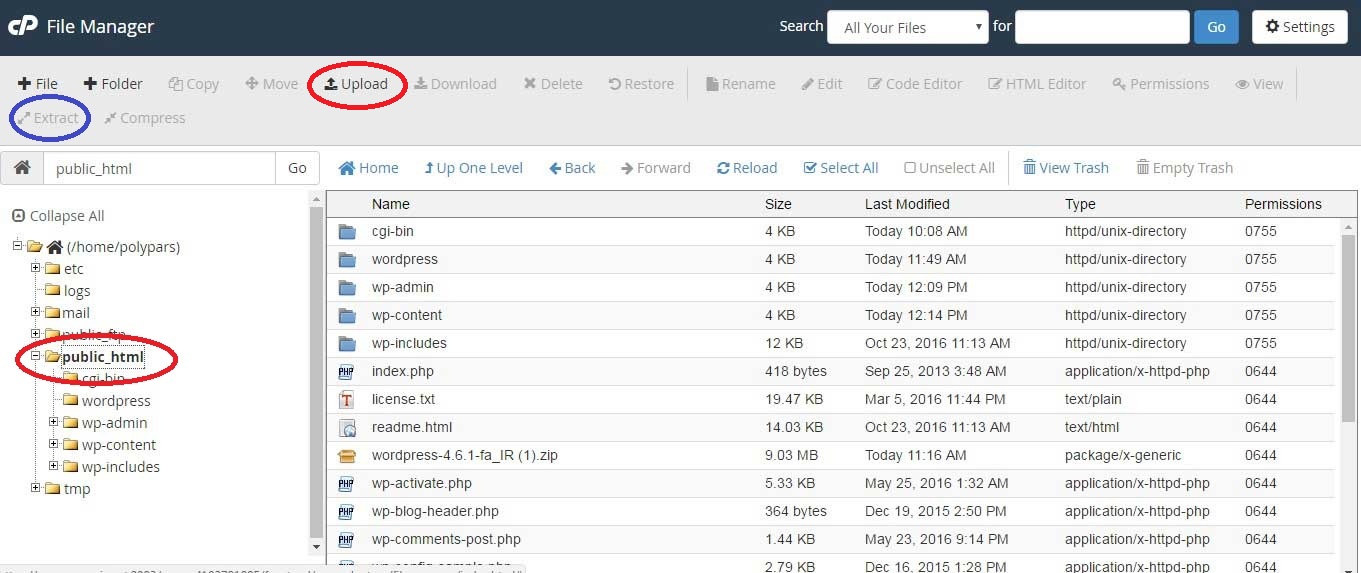This screenshot has width=1361, height=573.
Task: Click the Edit toolbar button
Action: coord(822,84)
